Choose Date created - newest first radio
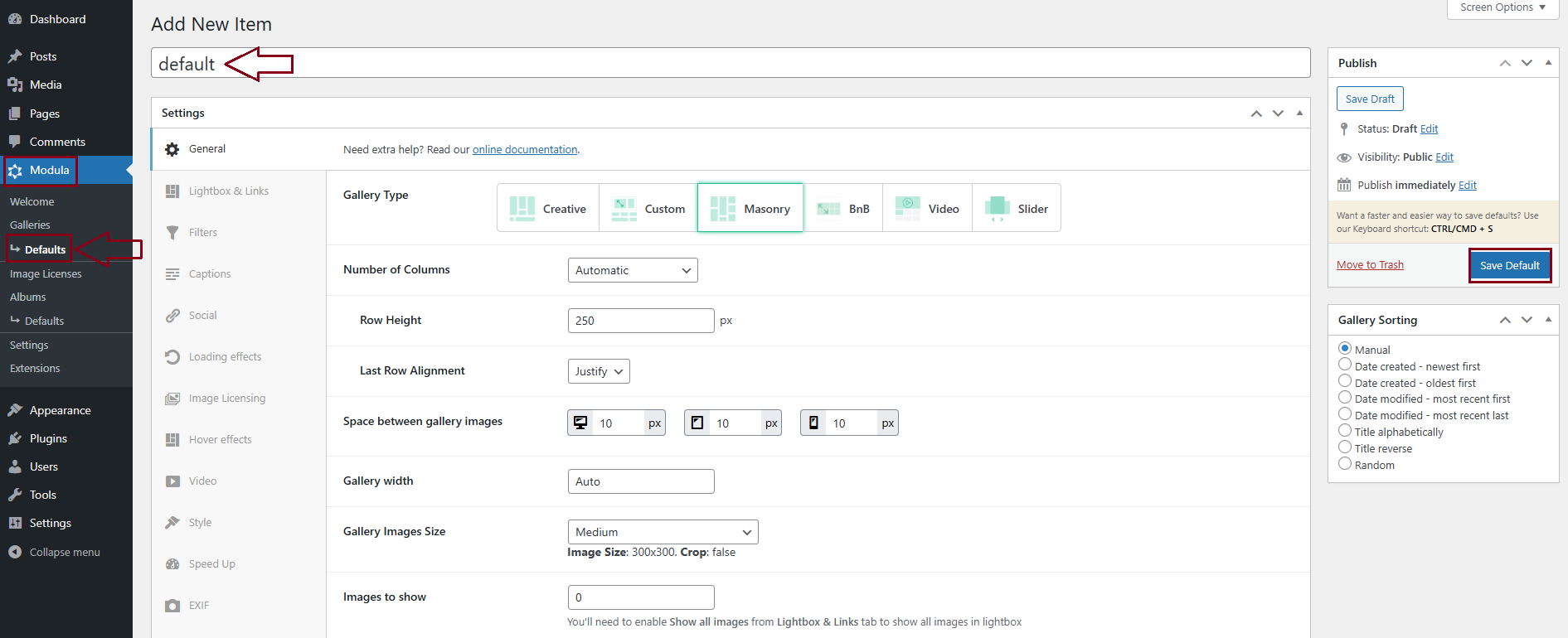The height and width of the screenshot is (638, 1568). click(1345, 365)
